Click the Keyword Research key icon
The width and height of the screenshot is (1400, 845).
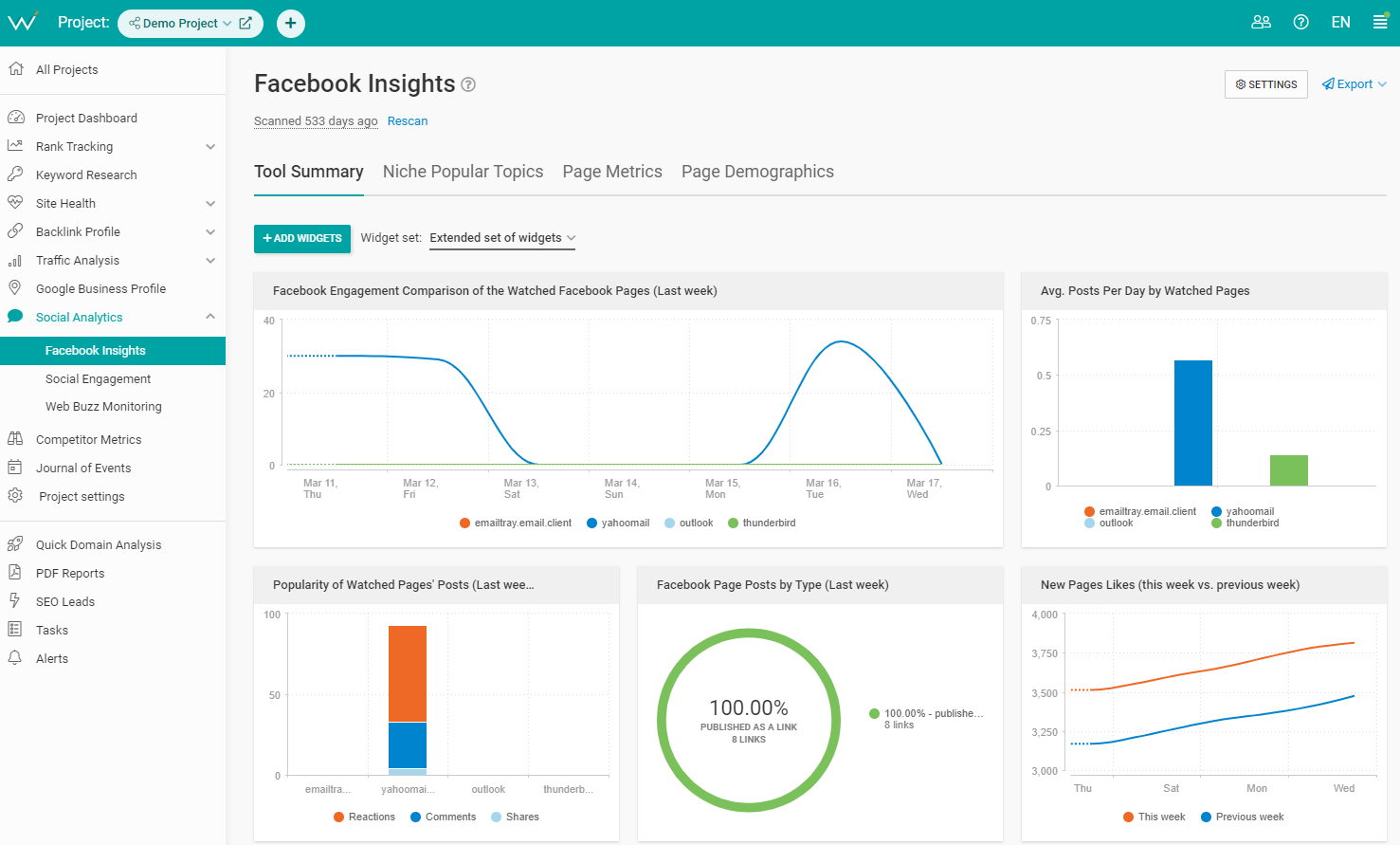point(15,175)
